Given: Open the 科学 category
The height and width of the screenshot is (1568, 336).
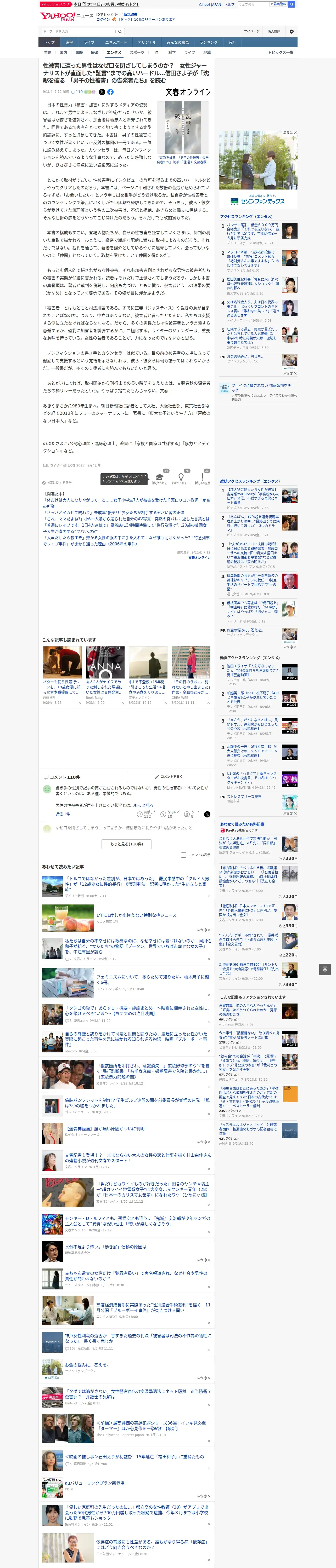Looking at the screenshot, I should point(172,52).
